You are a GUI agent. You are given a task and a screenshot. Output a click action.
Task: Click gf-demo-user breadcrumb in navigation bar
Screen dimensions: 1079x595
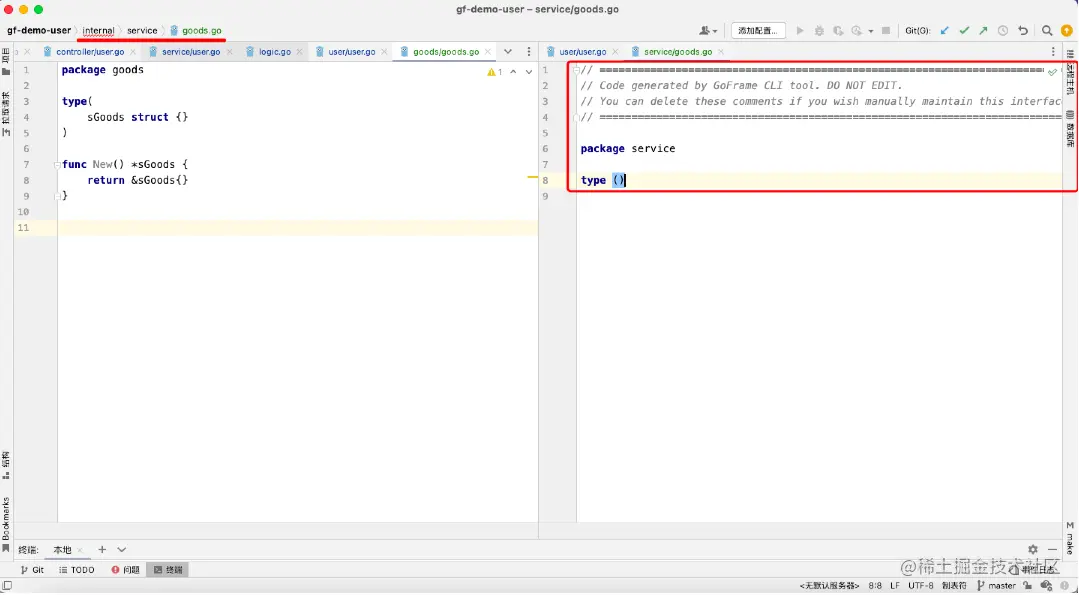tap(39, 30)
